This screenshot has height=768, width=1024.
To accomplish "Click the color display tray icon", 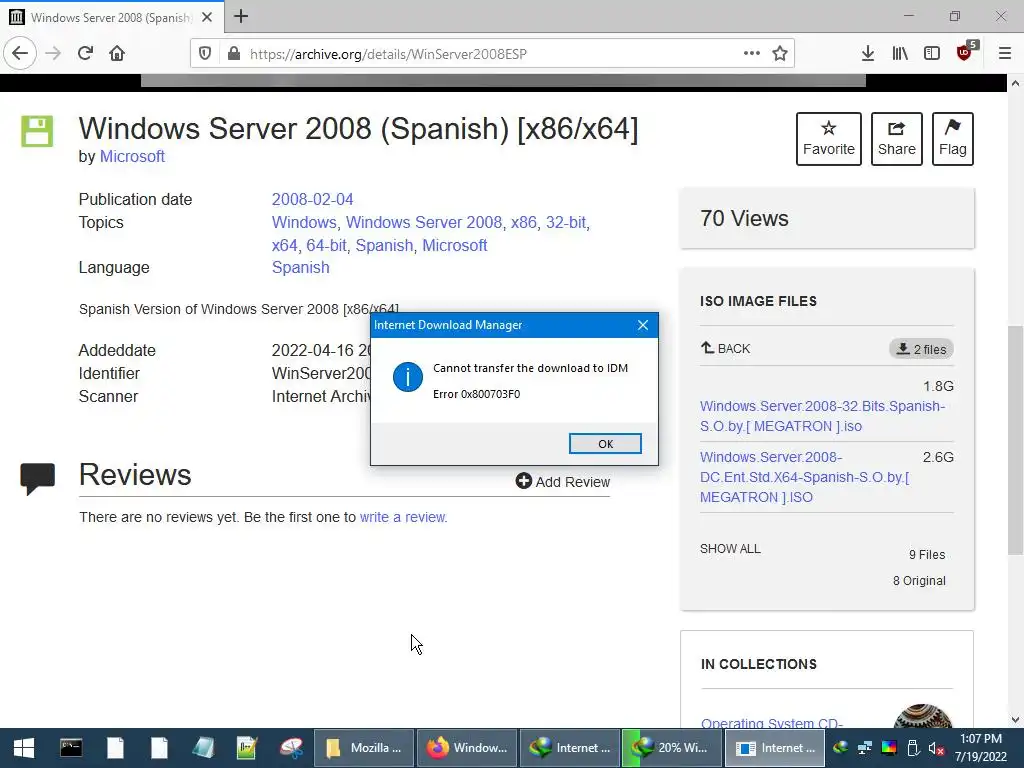I will tap(889, 748).
